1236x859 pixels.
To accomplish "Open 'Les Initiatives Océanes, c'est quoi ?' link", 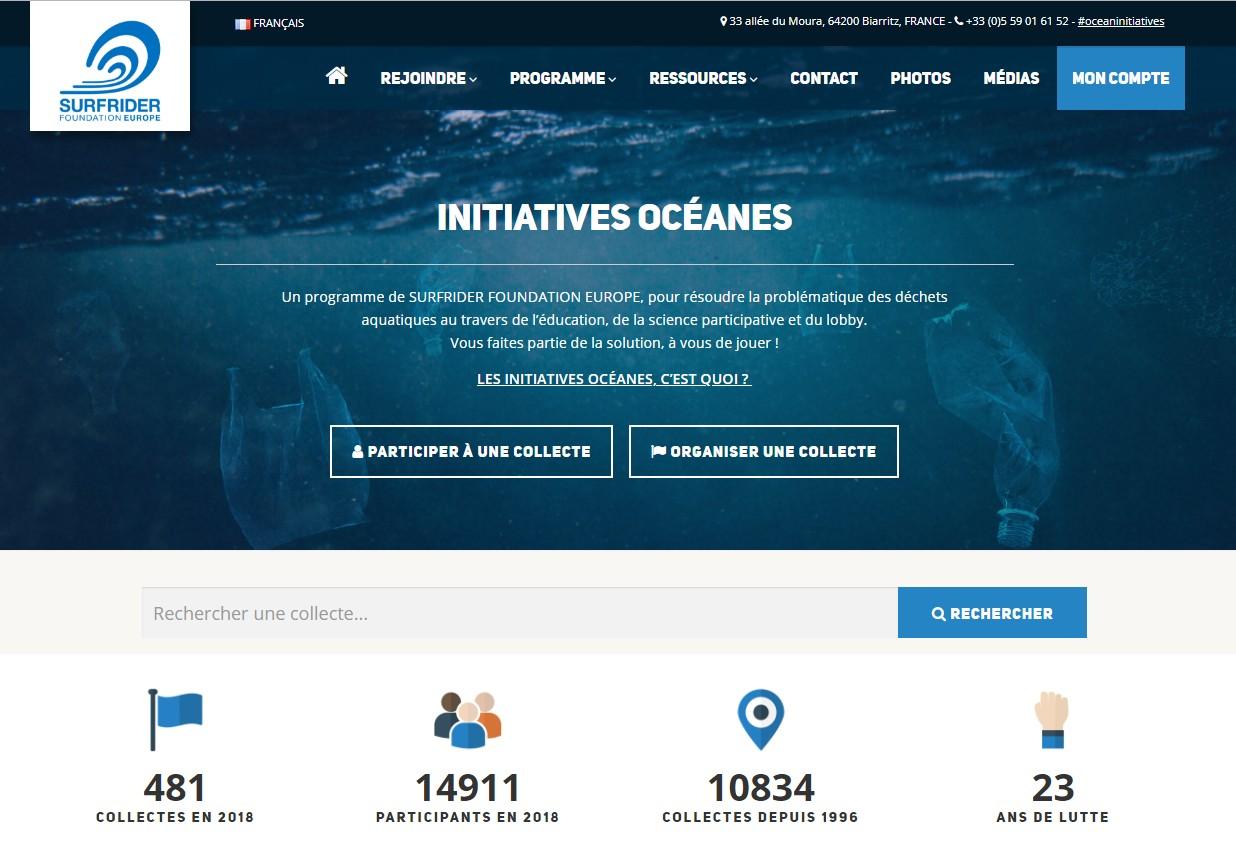I will click(614, 379).
